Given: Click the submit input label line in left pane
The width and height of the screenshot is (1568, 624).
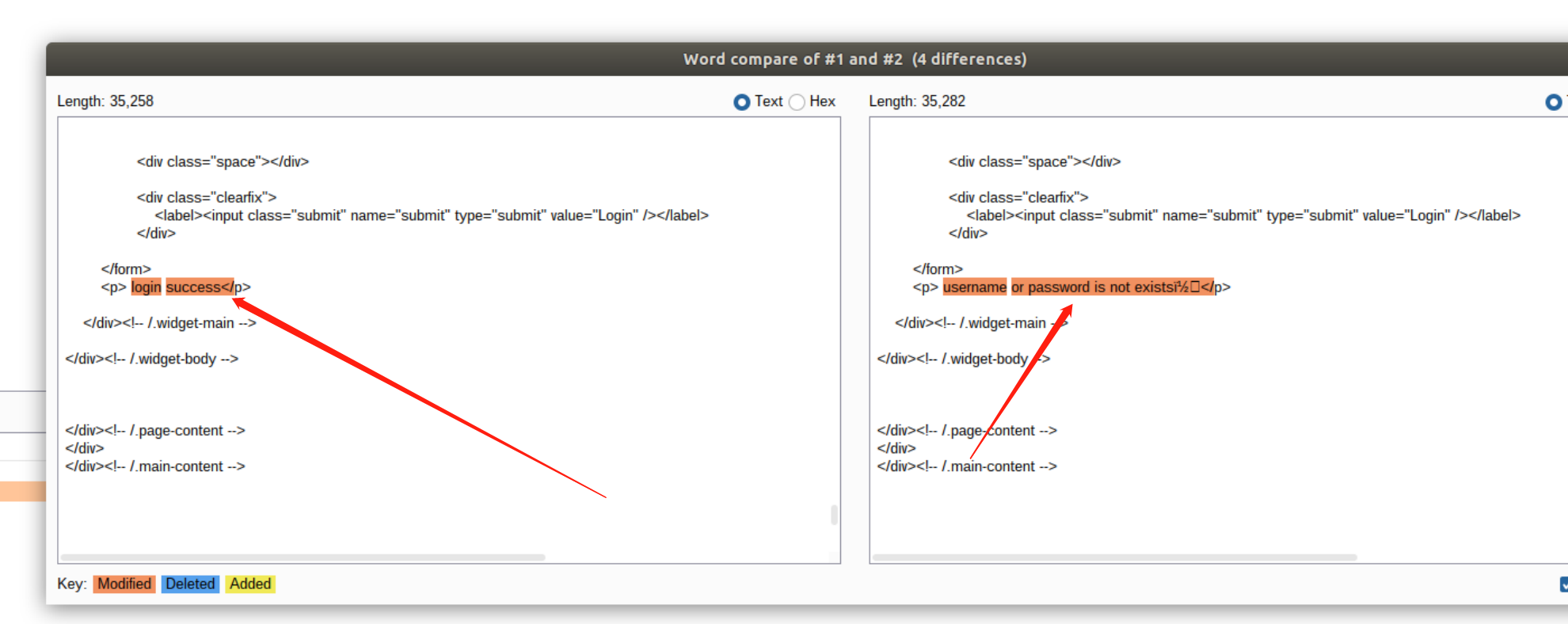Looking at the screenshot, I should [432, 215].
